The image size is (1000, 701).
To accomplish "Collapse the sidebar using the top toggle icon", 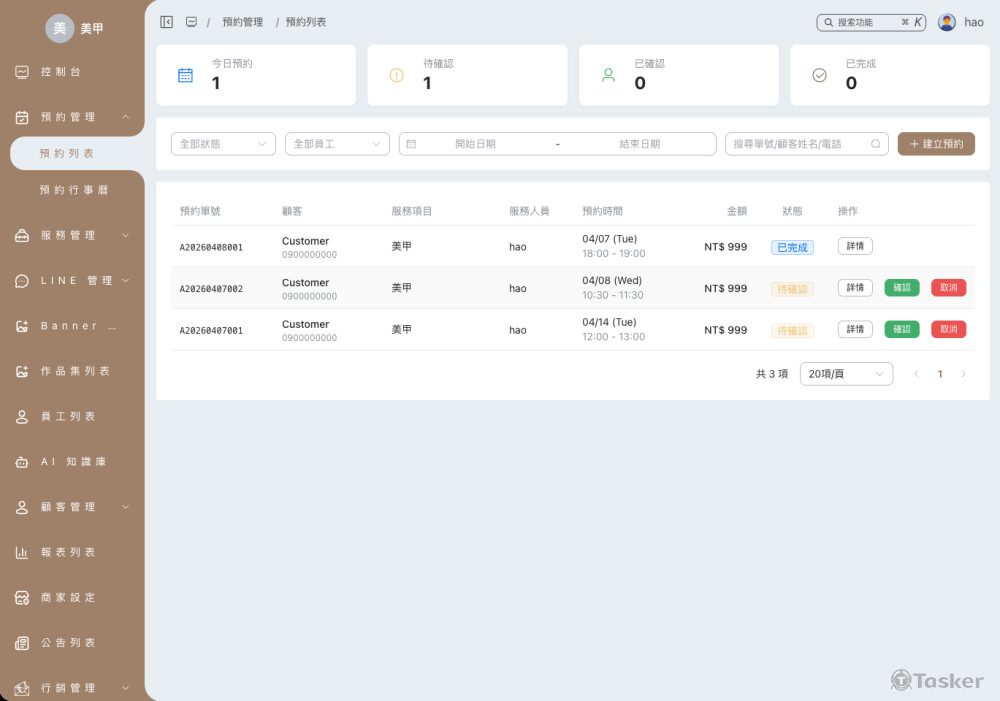I will click(x=167, y=22).
